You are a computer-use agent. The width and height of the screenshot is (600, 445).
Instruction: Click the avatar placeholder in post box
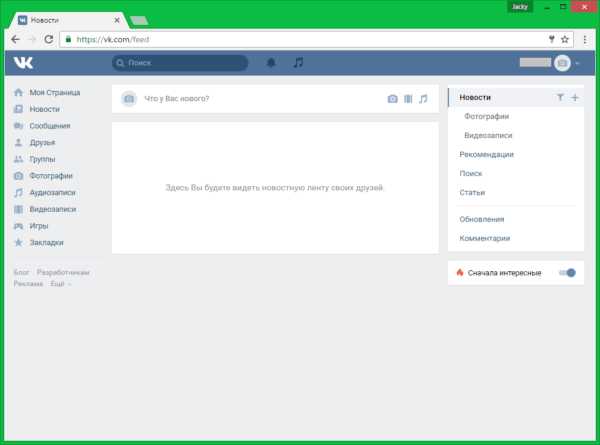129,99
